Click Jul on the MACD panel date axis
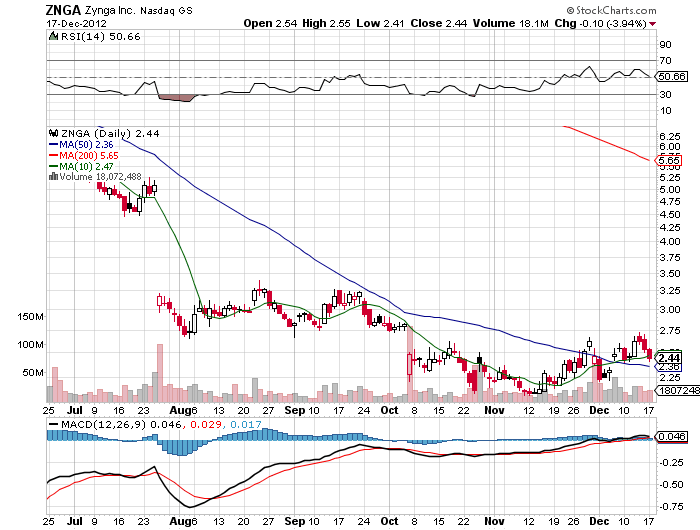 click(x=75, y=521)
